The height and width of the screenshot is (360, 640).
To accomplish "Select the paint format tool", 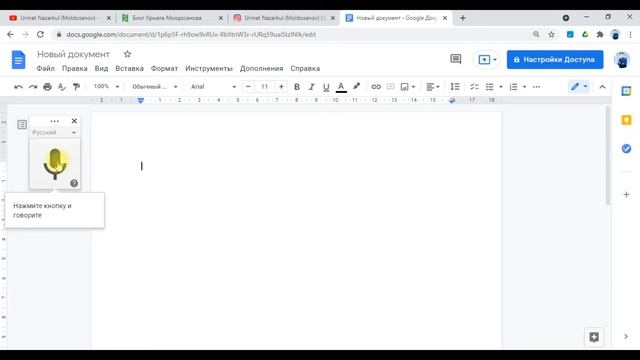I will pos(76,87).
